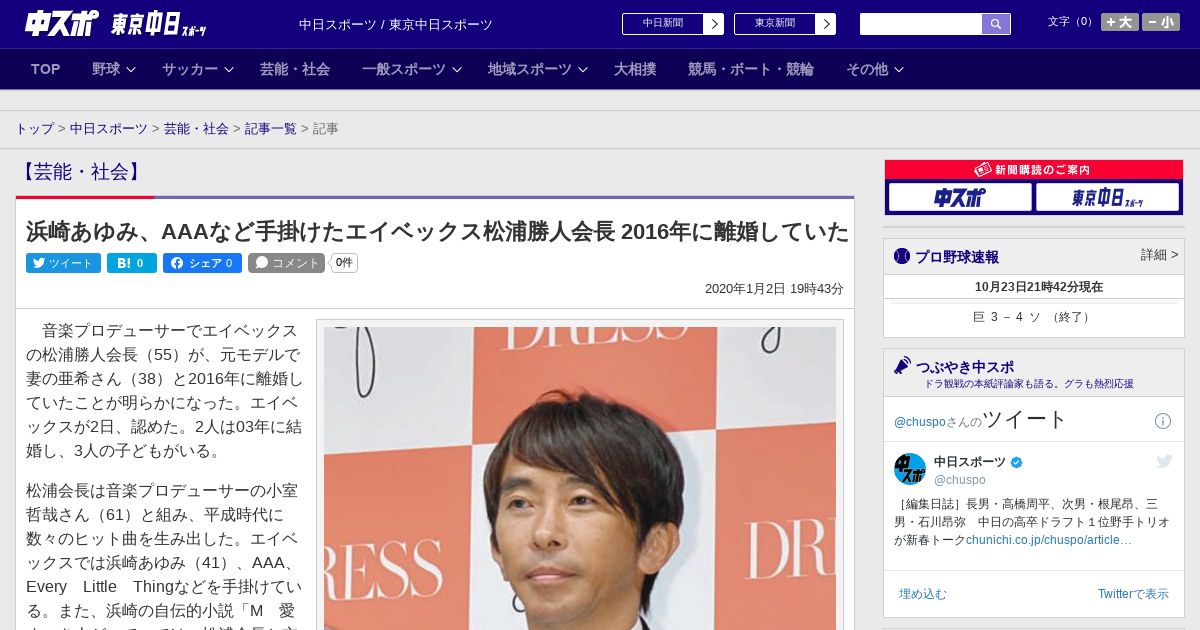Click つぶやき中スポ heading icon

coord(903,366)
